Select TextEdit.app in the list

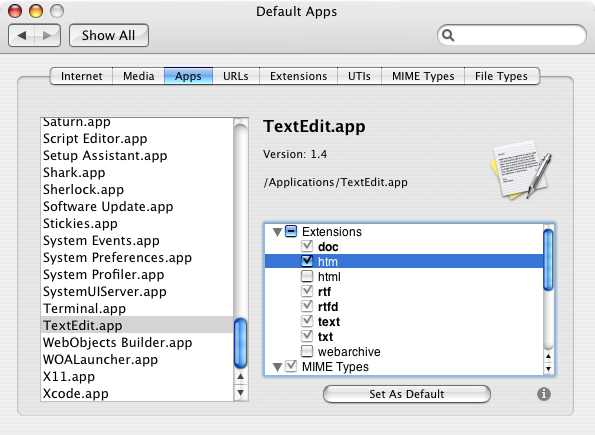pyautogui.click(x=137, y=325)
